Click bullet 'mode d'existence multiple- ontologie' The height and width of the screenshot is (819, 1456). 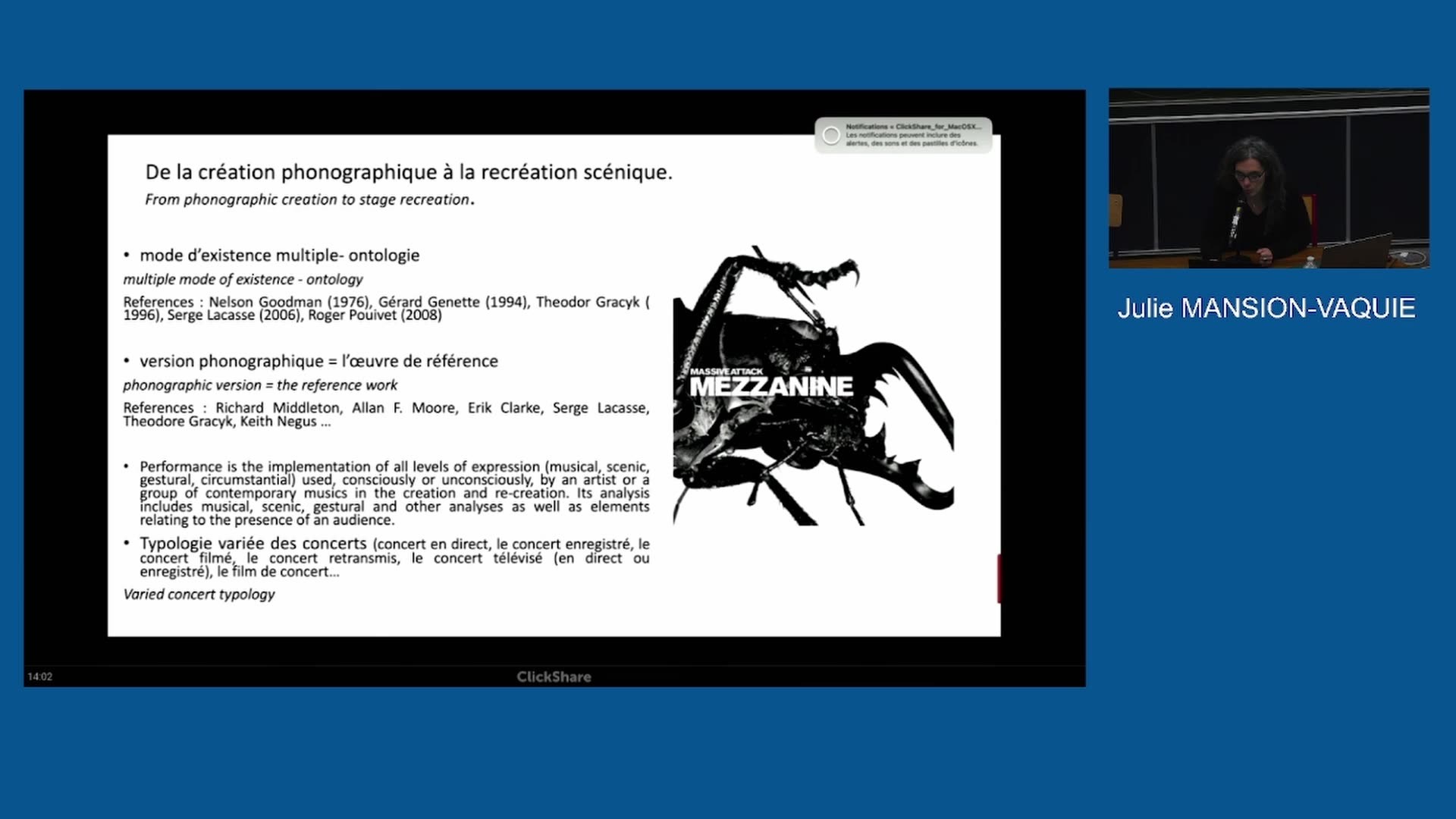[x=279, y=255]
